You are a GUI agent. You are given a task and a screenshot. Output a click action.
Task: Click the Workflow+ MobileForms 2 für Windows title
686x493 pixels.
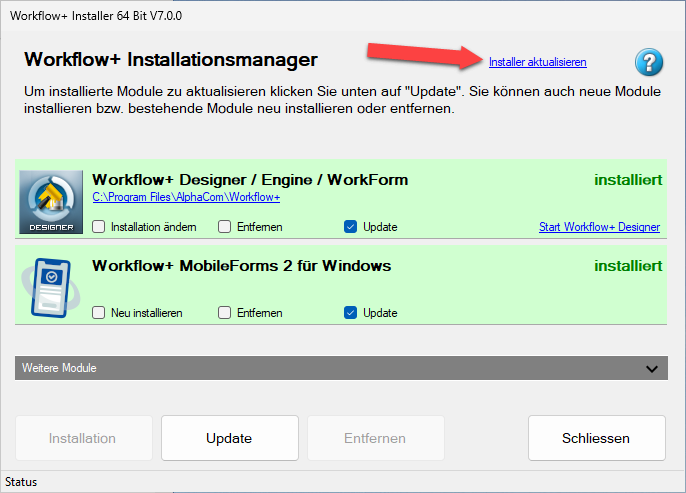[242, 266]
